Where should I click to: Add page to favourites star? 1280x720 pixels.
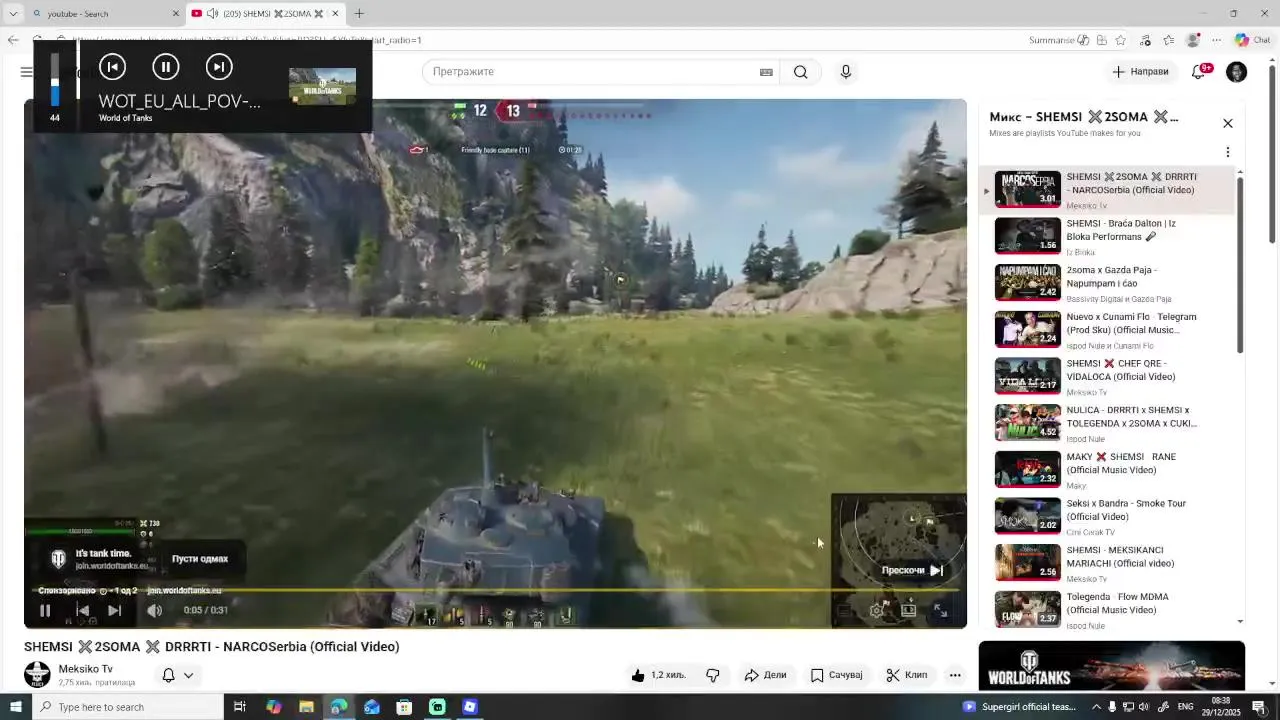coord(1121,40)
